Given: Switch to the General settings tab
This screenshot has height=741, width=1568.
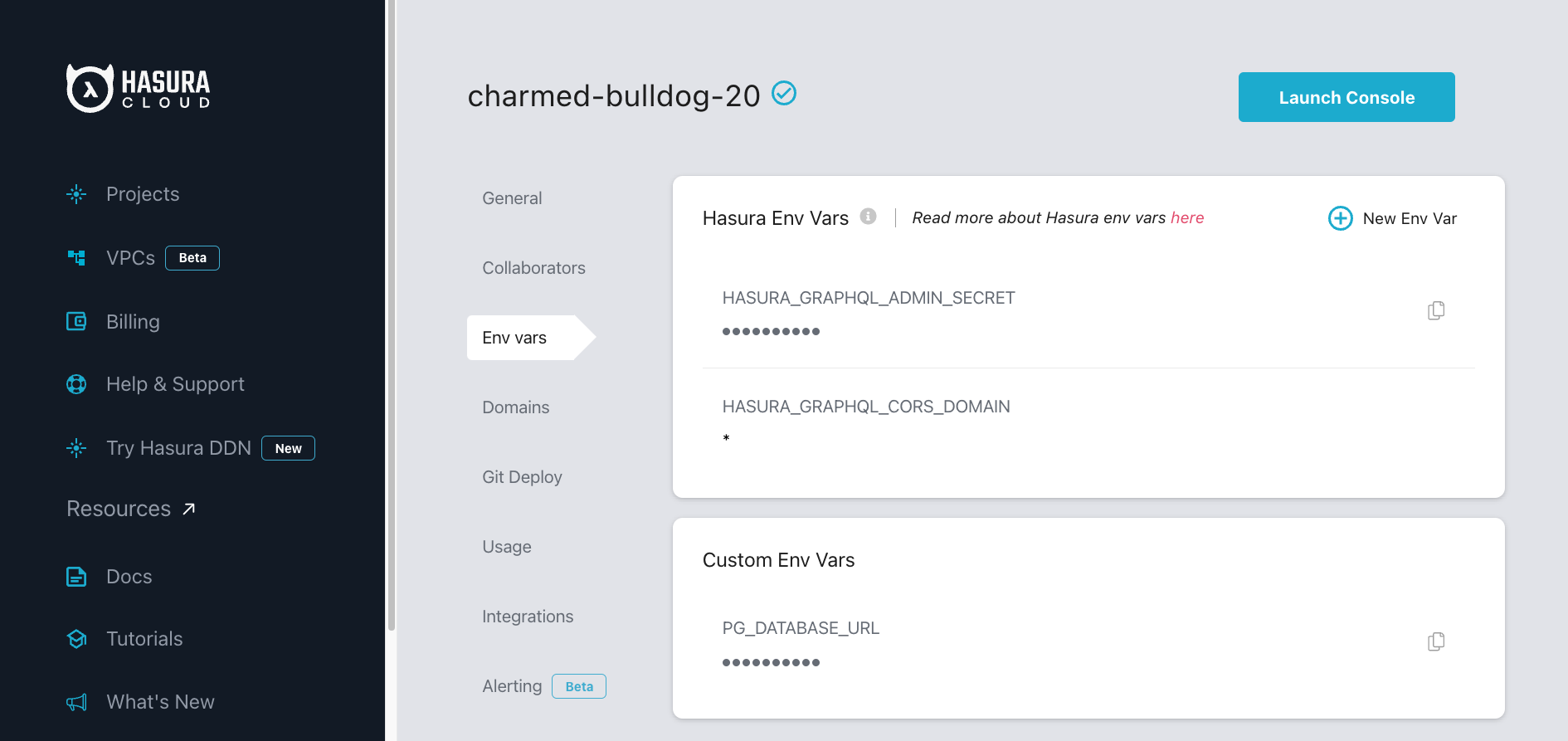Looking at the screenshot, I should tap(512, 198).
